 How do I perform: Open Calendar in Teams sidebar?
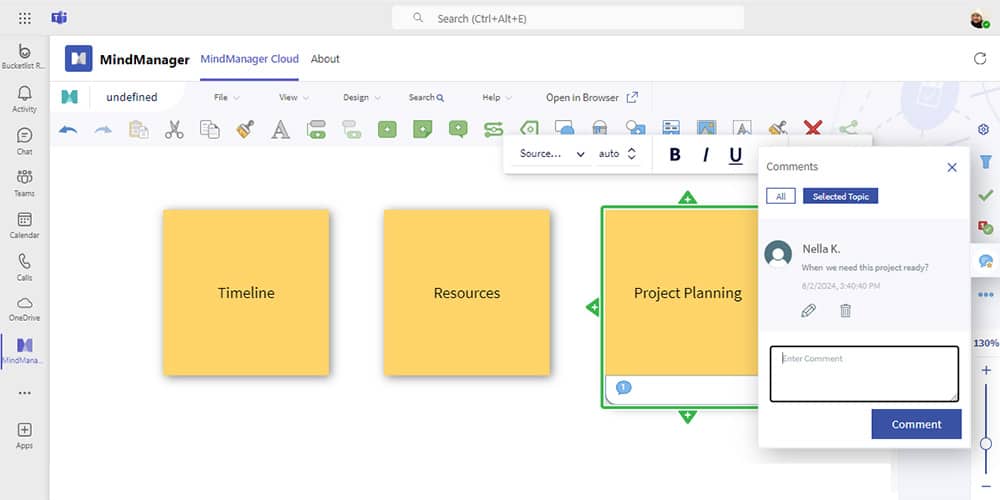click(x=24, y=225)
